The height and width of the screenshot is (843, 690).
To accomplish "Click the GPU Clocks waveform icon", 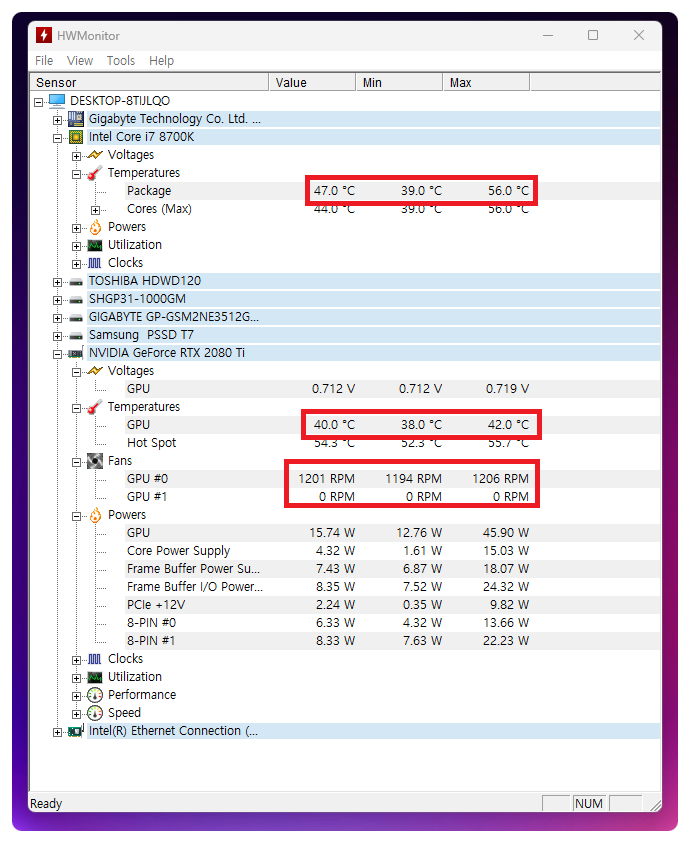I will click(x=95, y=659).
